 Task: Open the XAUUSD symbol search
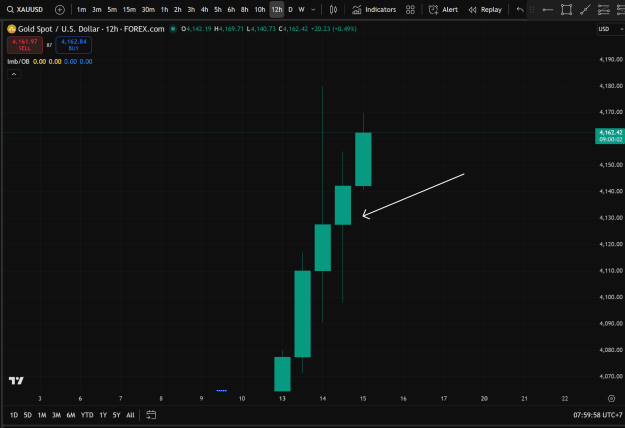[25, 10]
